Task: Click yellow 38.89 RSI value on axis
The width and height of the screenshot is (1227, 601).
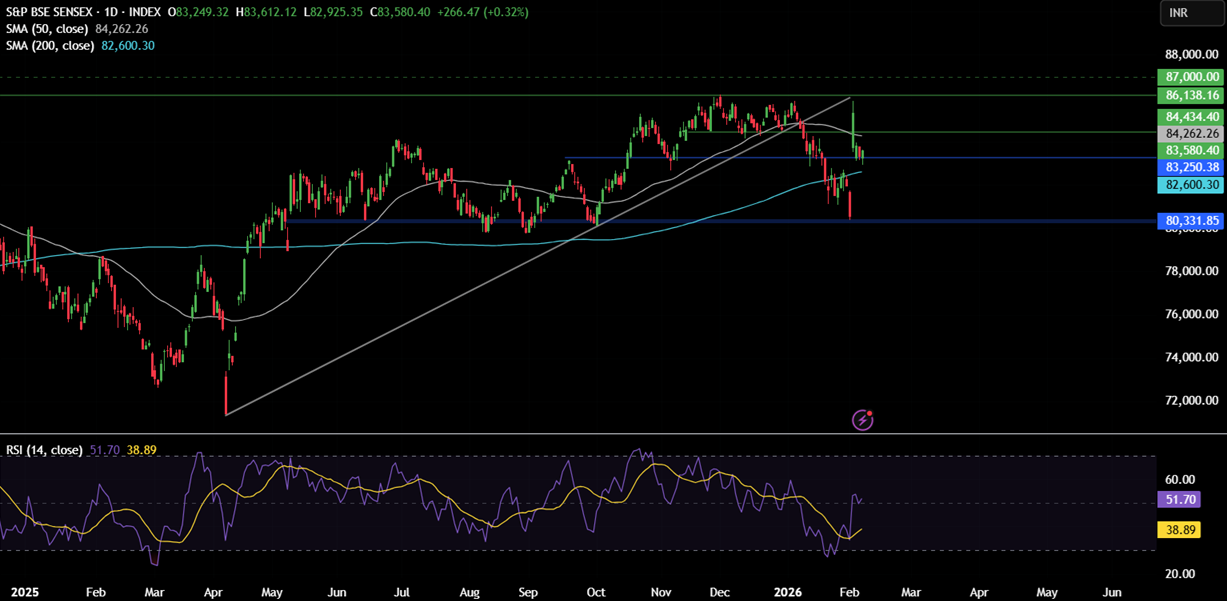Action: click(1176, 530)
